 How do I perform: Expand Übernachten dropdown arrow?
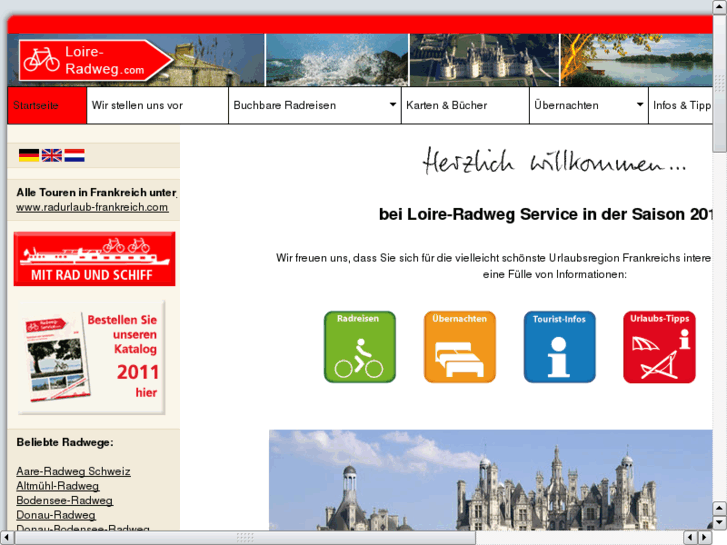tap(640, 105)
